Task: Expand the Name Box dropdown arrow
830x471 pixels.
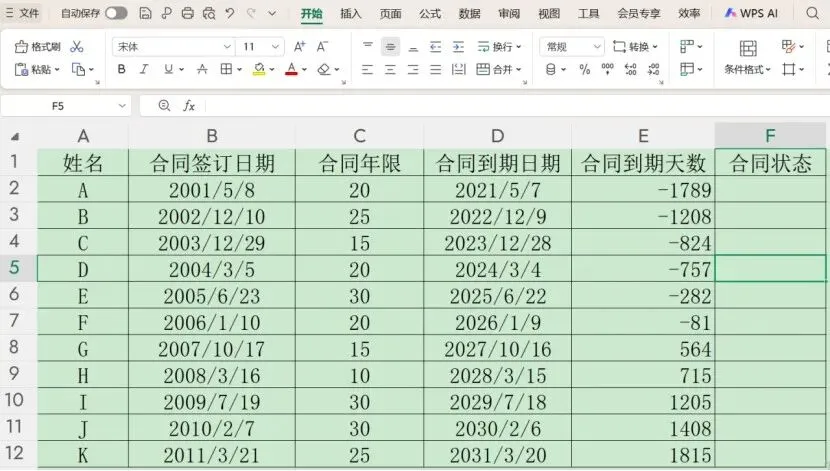Action: (122, 106)
